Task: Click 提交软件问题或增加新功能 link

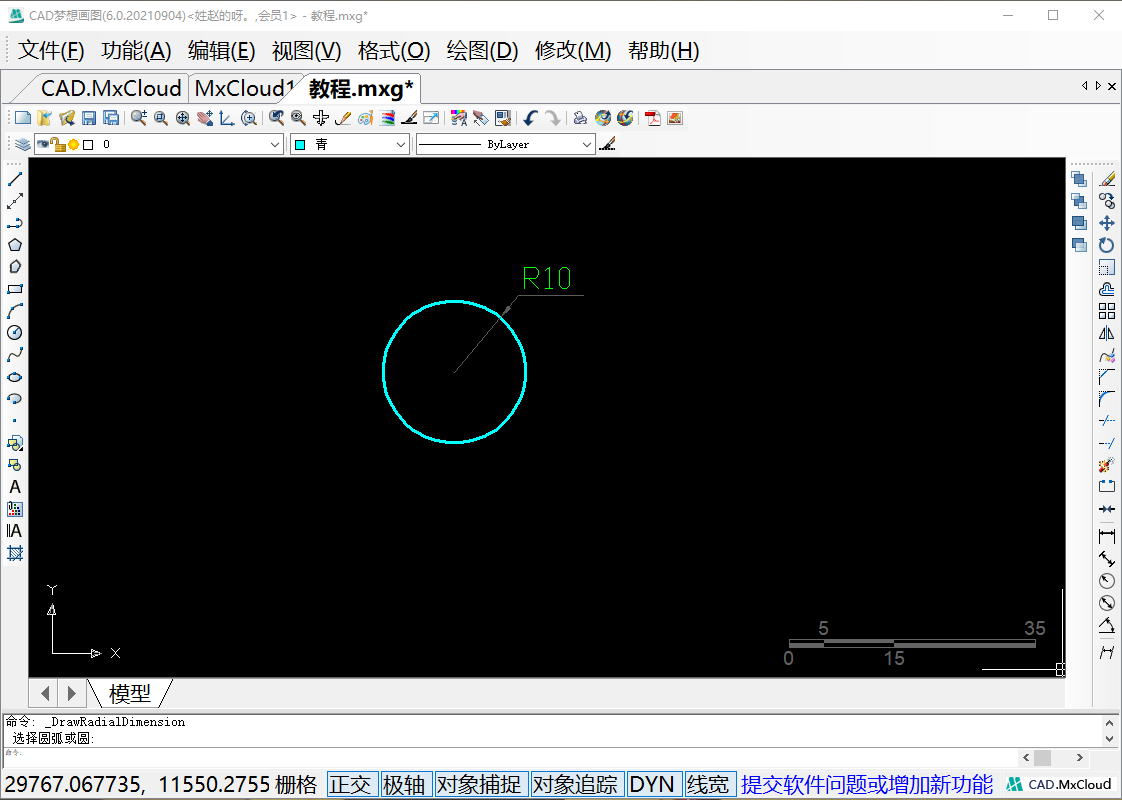Action: [x=867, y=784]
